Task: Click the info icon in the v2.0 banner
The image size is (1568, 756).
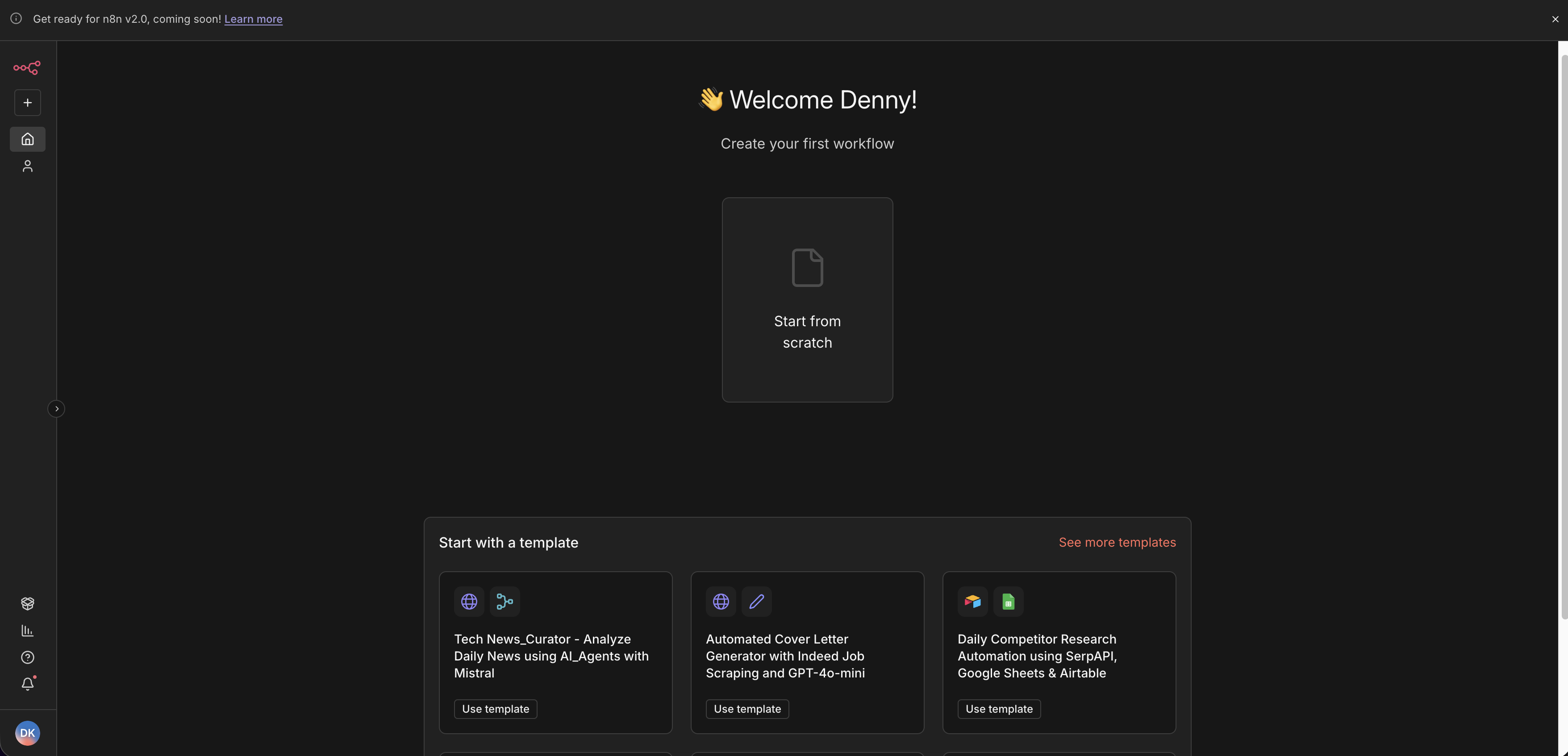Action: (x=16, y=18)
